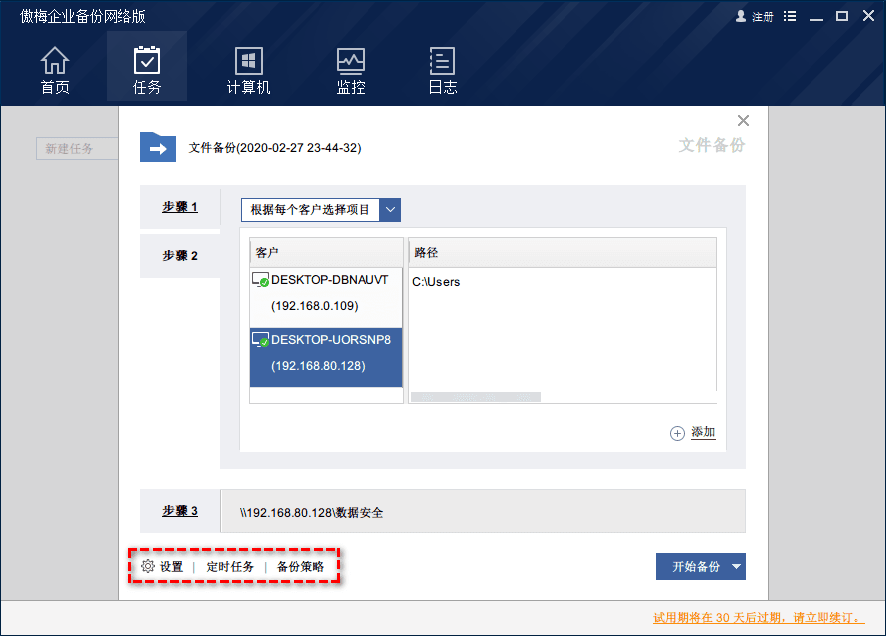Select the 步骤 1 tab
Viewport: 886px width, 636px height.
click(x=180, y=207)
